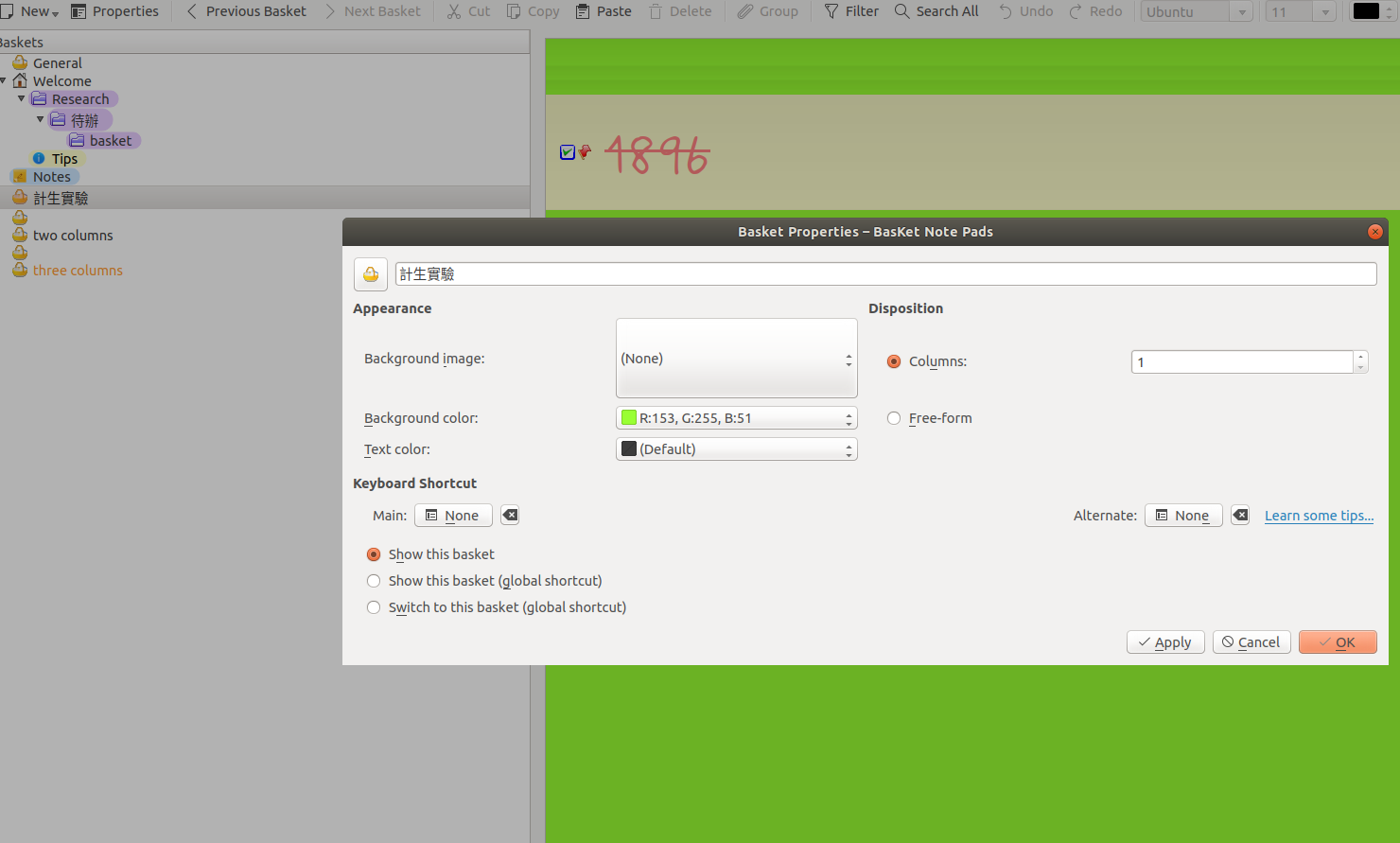Open the Background color green swatch
The image size is (1400, 843).
(629, 418)
